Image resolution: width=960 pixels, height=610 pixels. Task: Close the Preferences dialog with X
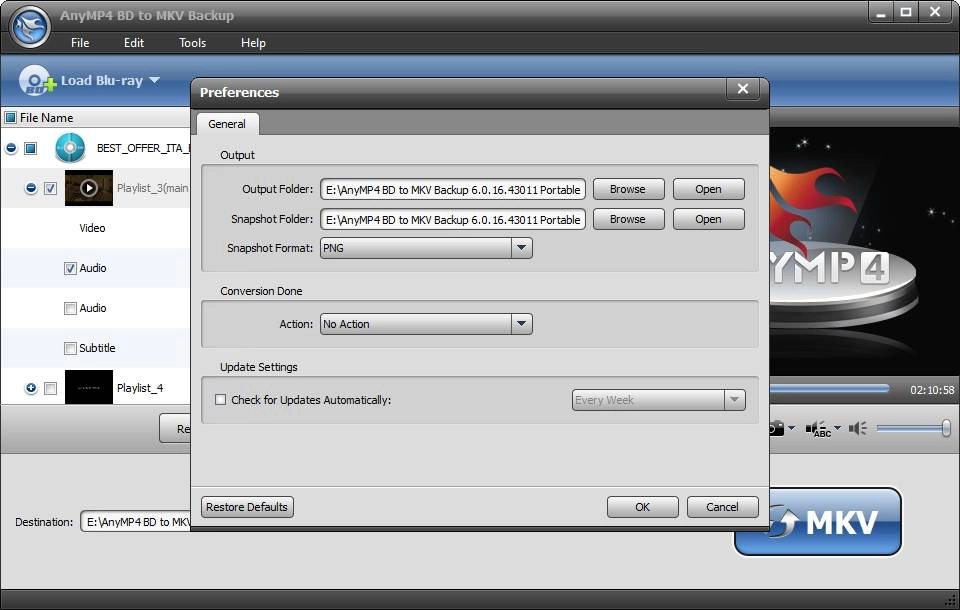743,89
